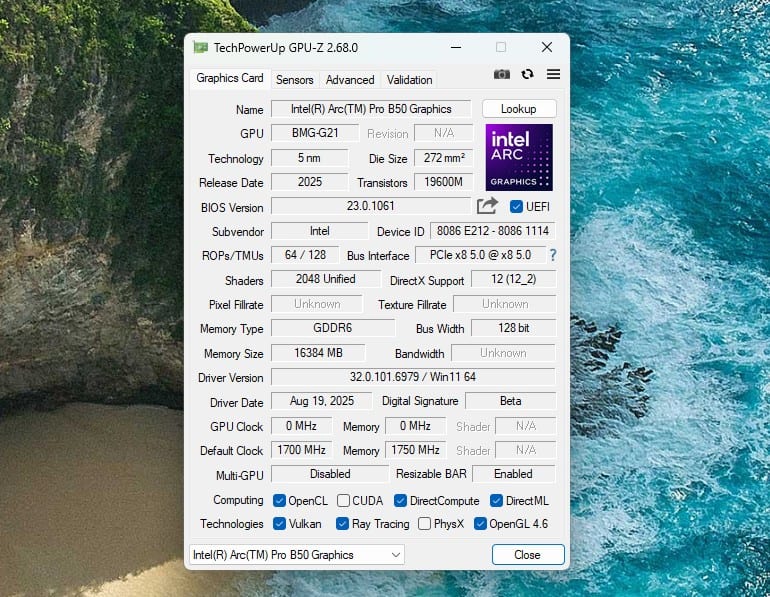Click the Bandwidth Unknown field

503,353
